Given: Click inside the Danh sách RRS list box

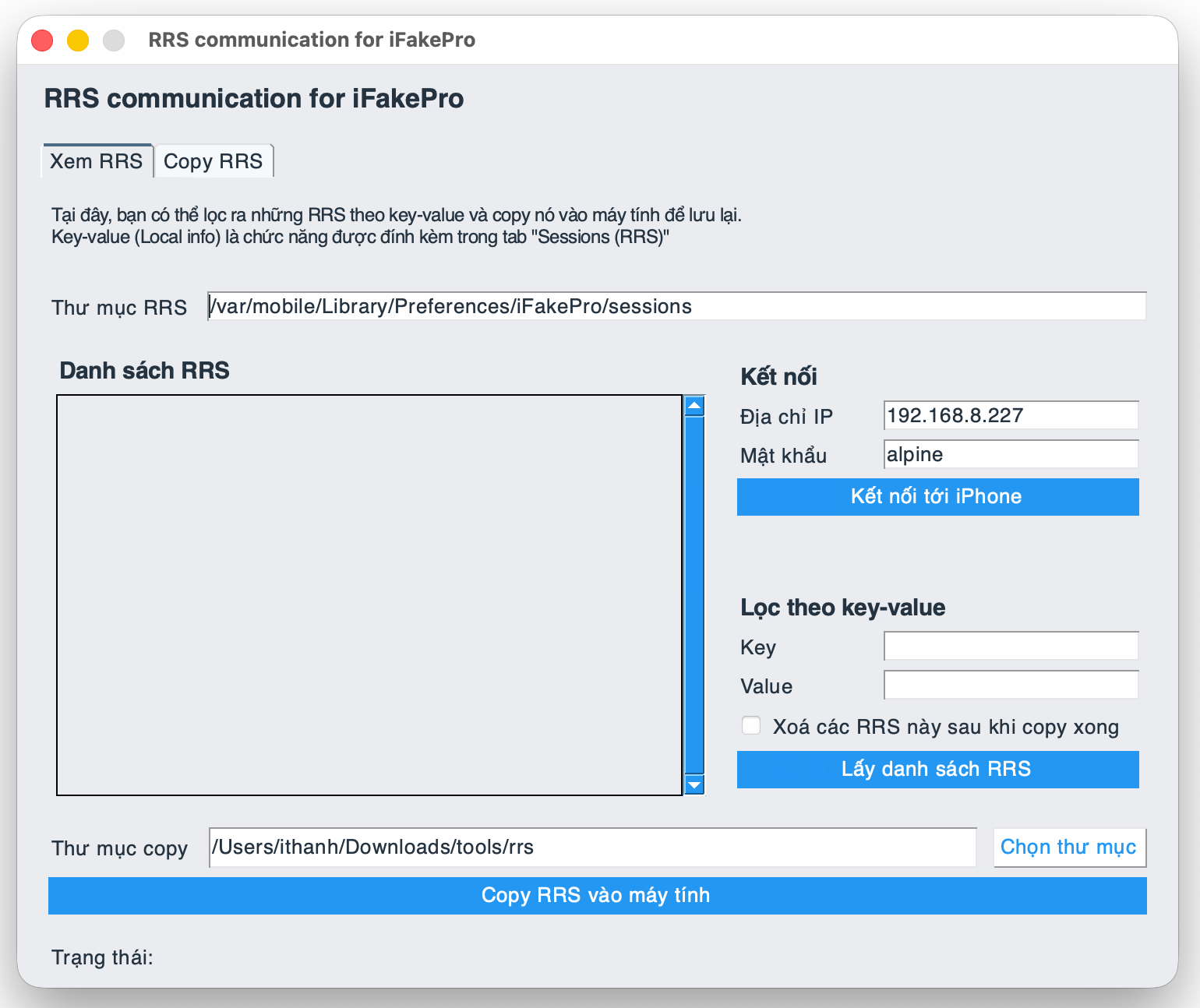Looking at the screenshot, I should (x=369, y=595).
